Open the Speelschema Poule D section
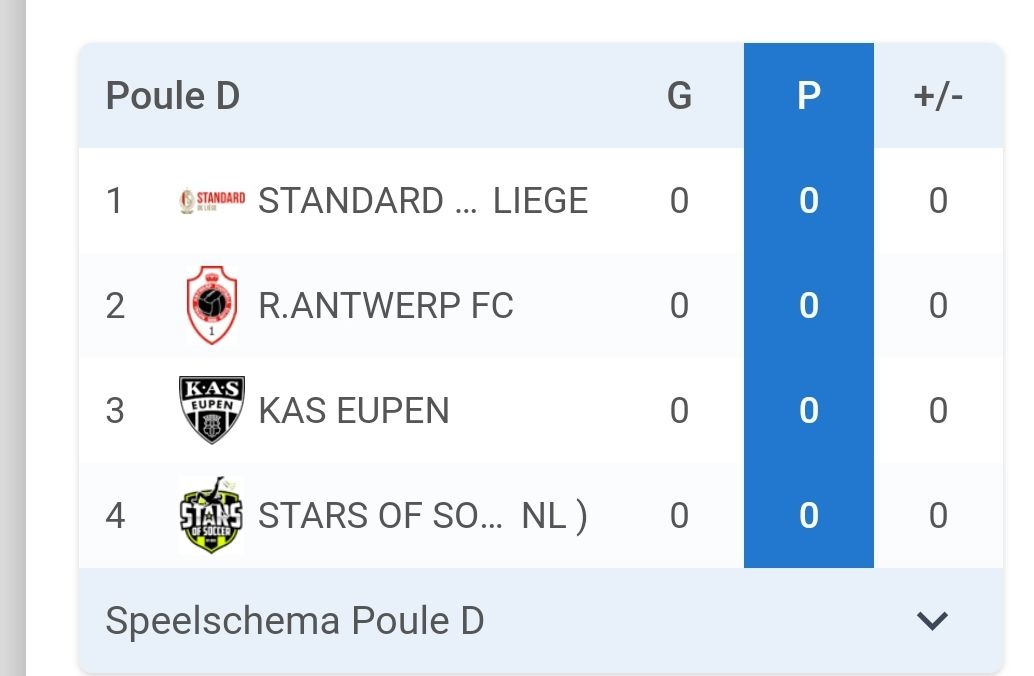 tap(295, 621)
